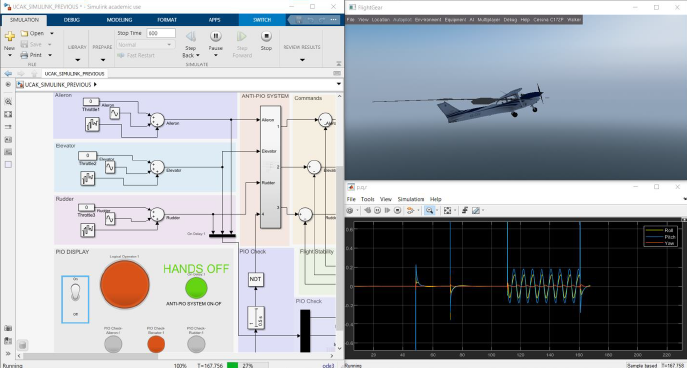
Task: Switch to the MODELING ribbon tab
Action: pos(120,20)
